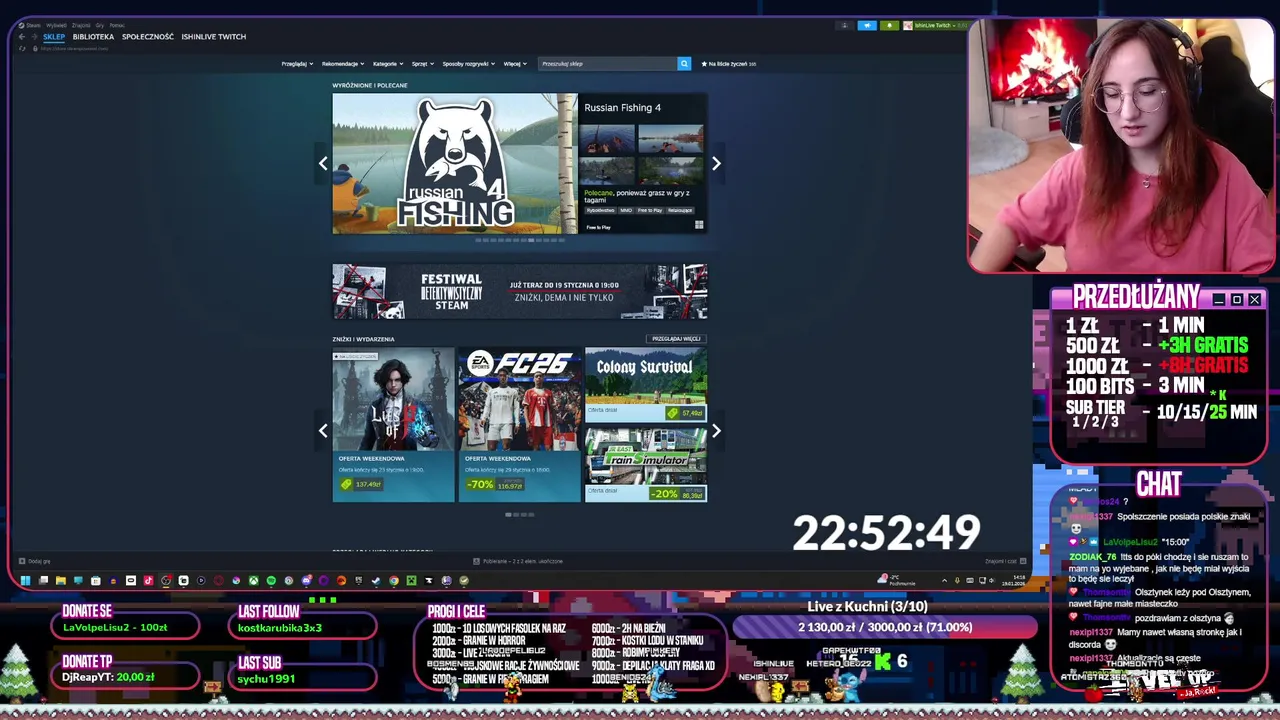1280x720 pixels.
Task: Open the Znajomi menu
Action: click(x=81, y=25)
